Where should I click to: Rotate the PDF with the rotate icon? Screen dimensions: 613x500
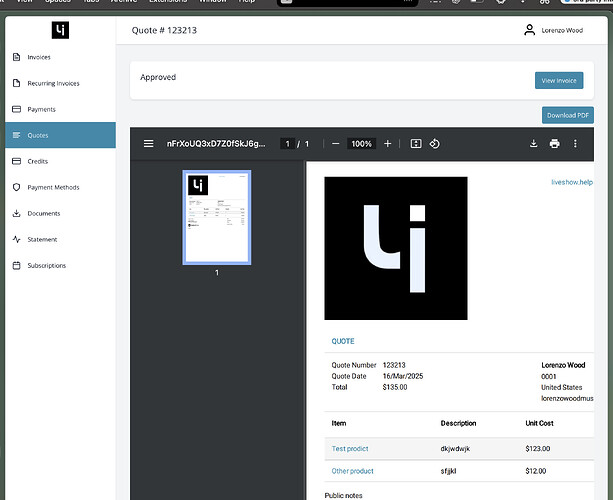click(434, 144)
